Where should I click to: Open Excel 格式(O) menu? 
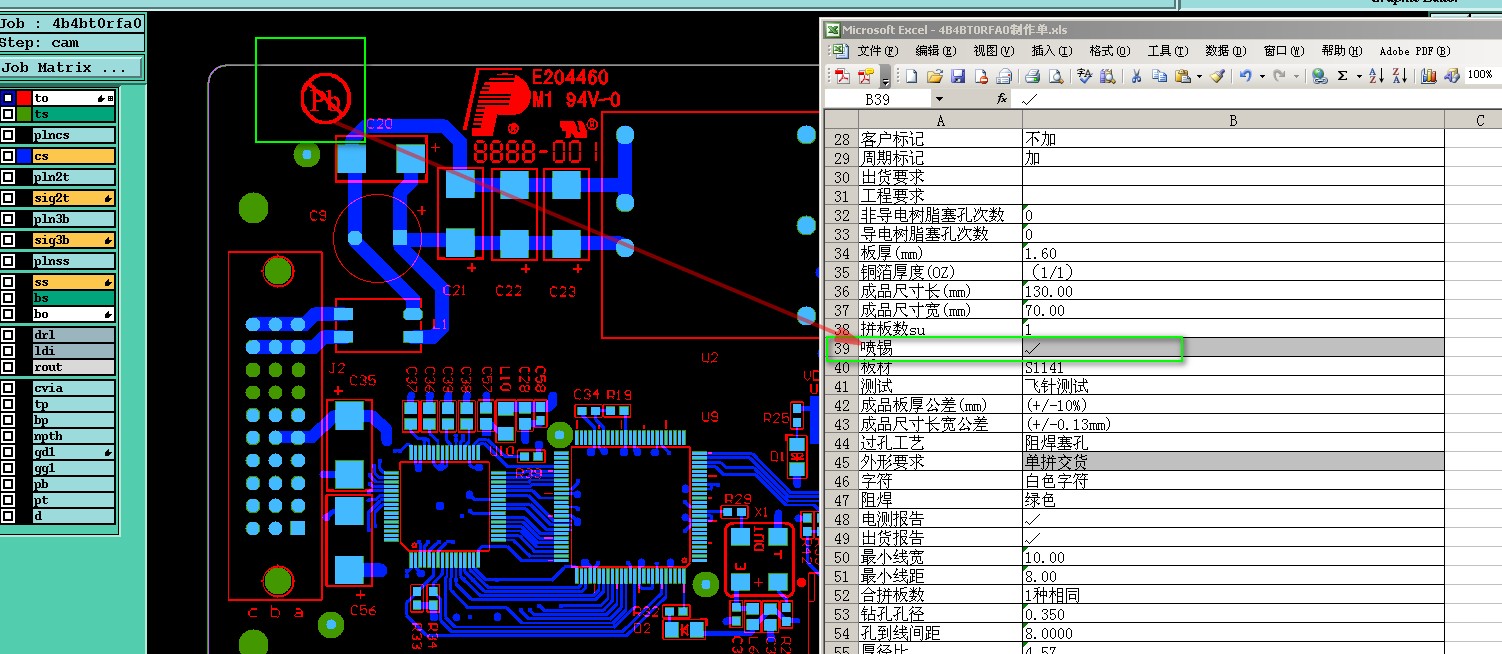(x=1109, y=51)
